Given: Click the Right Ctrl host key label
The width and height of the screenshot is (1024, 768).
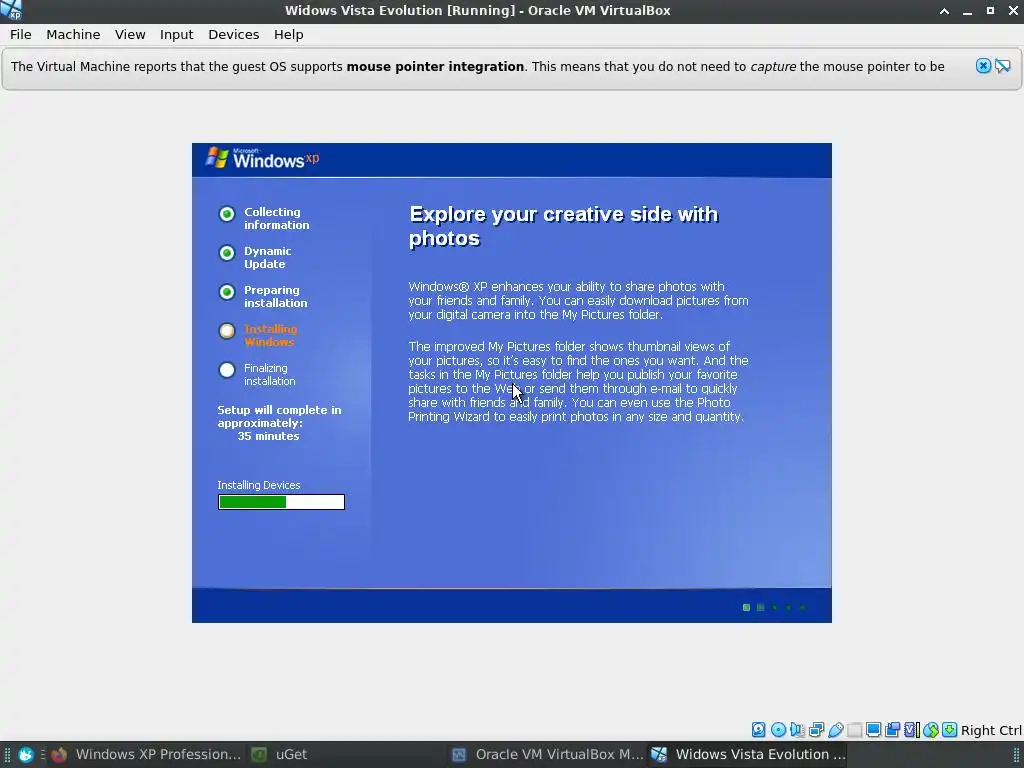Looking at the screenshot, I should (x=991, y=730).
